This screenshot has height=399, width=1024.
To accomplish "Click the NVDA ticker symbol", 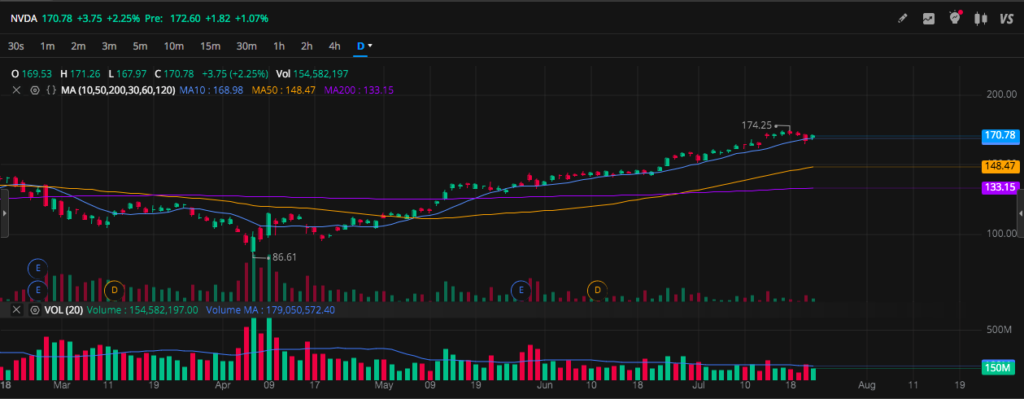I will (x=24, y=18).
